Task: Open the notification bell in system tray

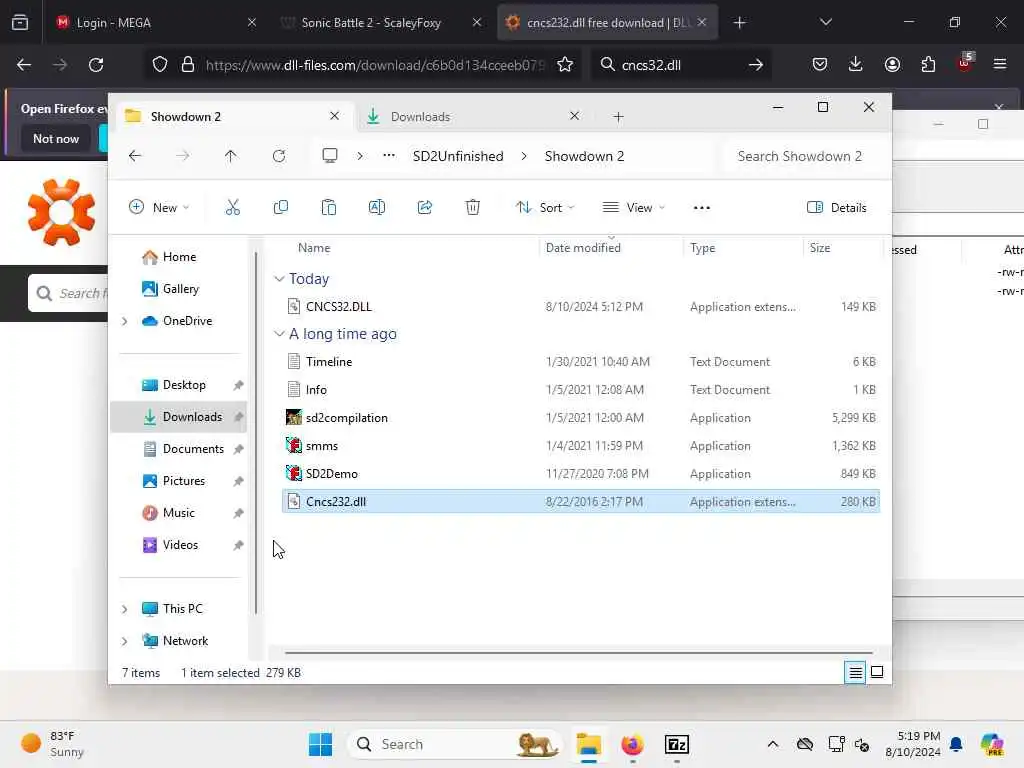Action: pyautogui.click(x=956, y=744)
